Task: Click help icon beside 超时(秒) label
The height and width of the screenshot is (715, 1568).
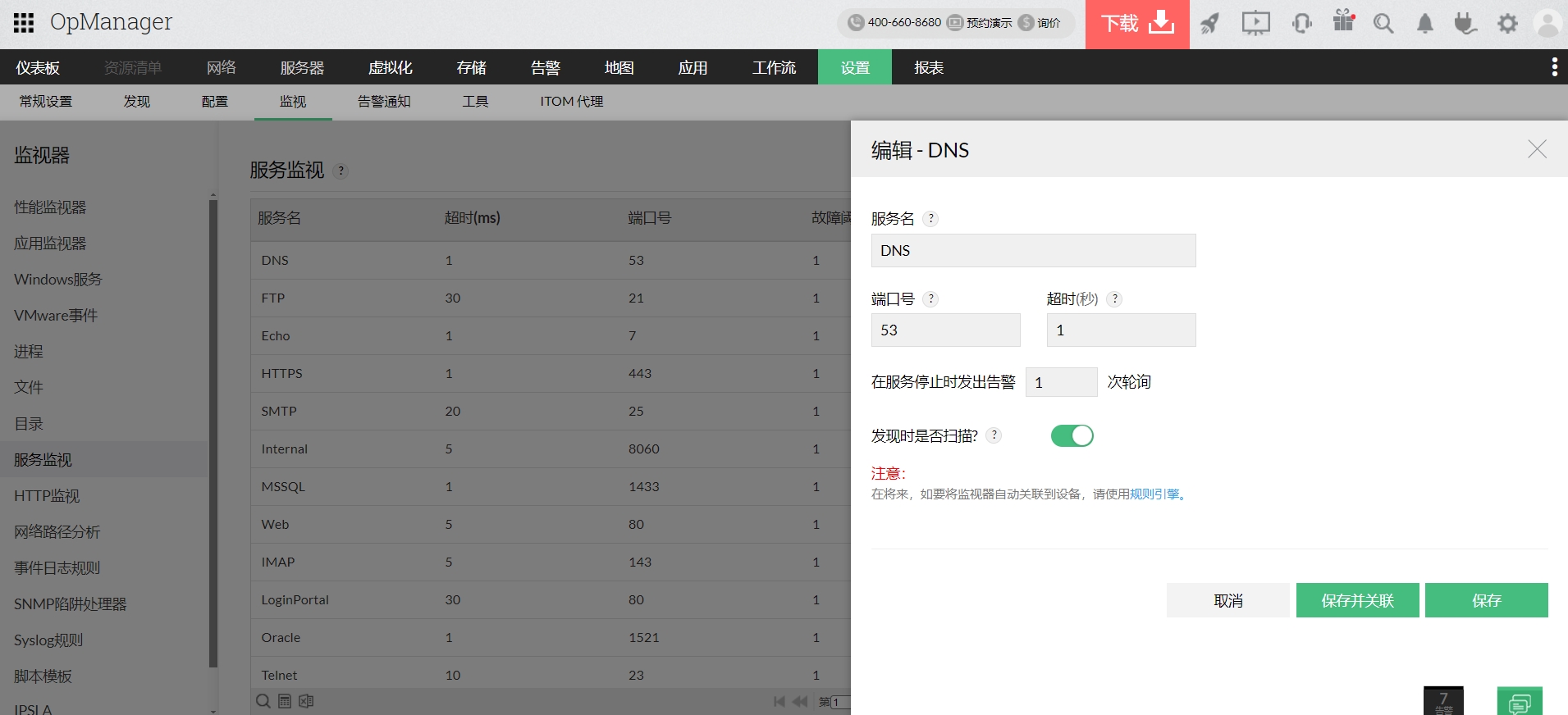Action: [1114, 299]
